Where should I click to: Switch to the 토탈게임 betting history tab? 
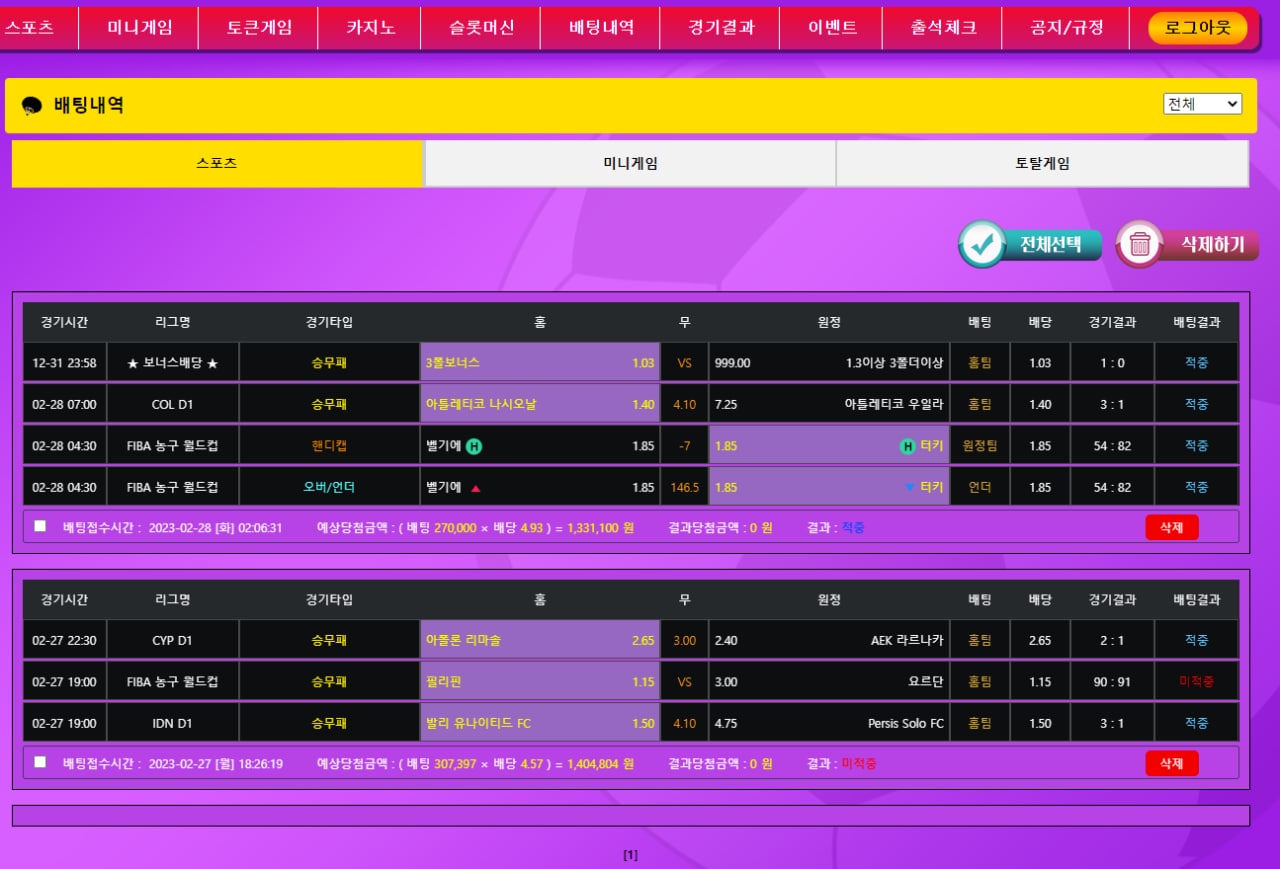pyautogui.click(x=1042, y=163)
